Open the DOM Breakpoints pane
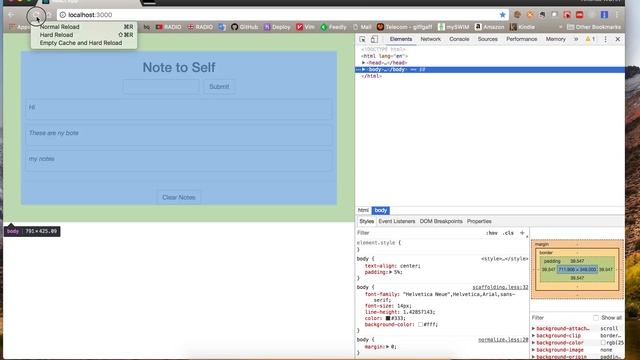This screenshot has height=360, width=640. pyautogui.click(x=441, y=221)
